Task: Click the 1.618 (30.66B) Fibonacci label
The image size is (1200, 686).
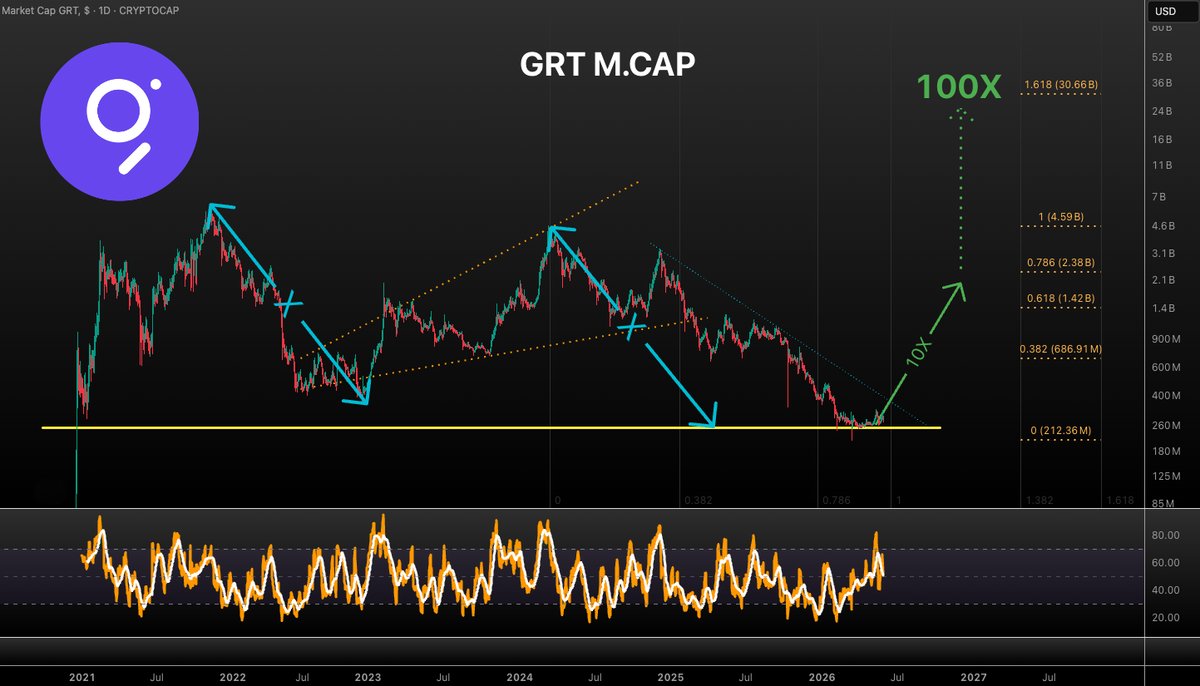Action: coord(1062,84)
